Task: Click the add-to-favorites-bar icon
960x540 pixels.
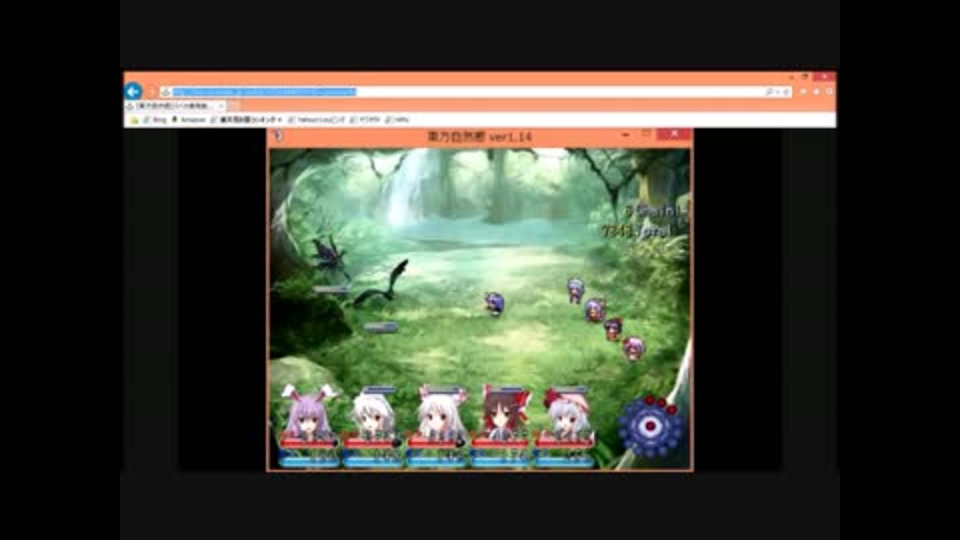Action: click(133, 120)
